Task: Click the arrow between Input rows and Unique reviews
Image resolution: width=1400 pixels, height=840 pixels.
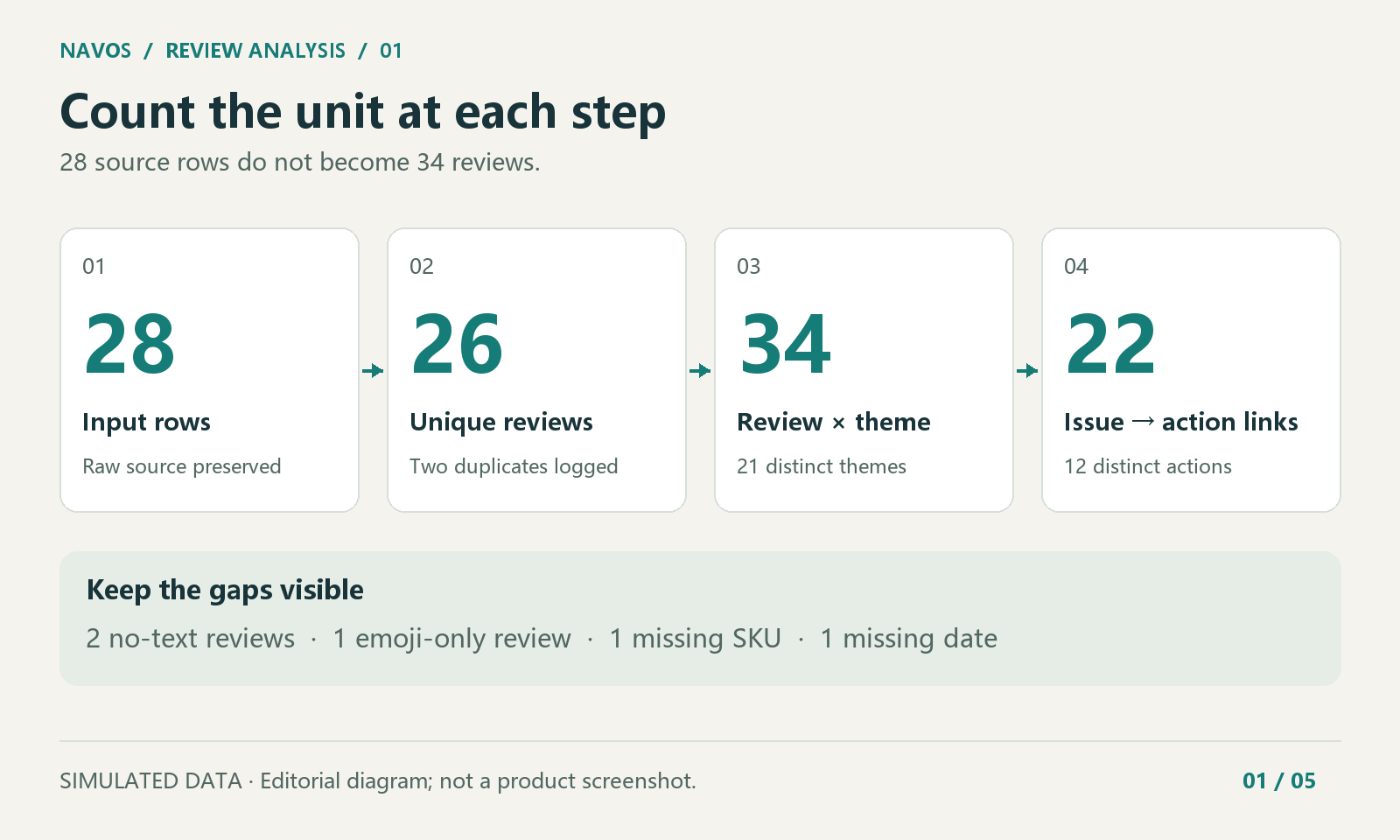Action: point(373,371)
